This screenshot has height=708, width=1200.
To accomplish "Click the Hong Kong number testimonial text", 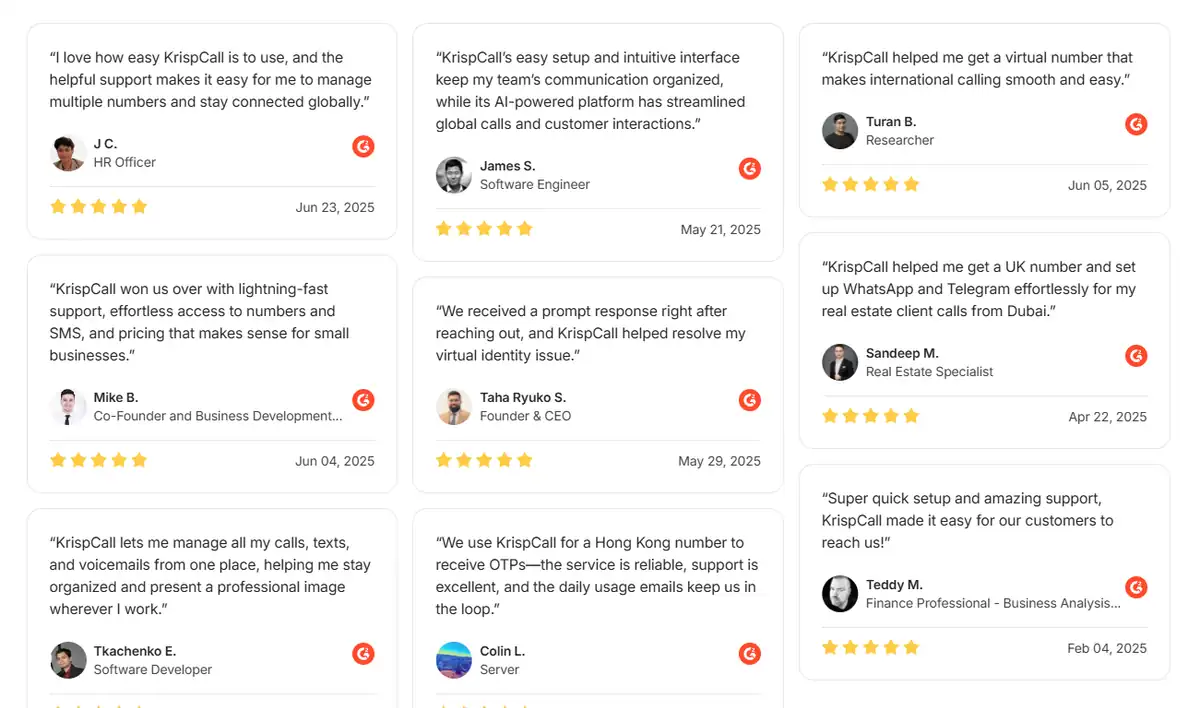I will (596, 576).
